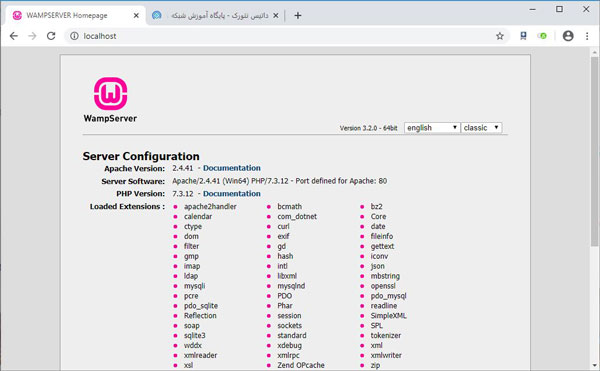
Task: Open the Chrome three-dot menu
Action: pos(587,36)
